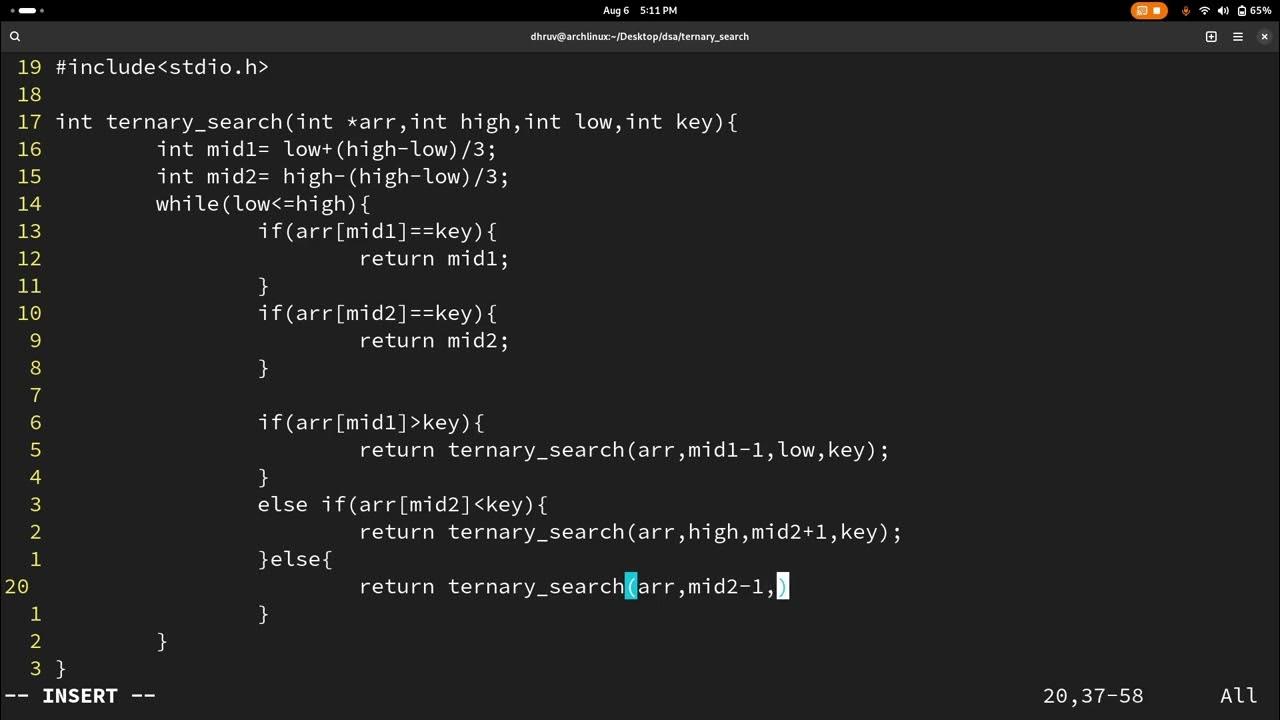Click the cursor at the closing parenthesis

(x=783, y=586)
